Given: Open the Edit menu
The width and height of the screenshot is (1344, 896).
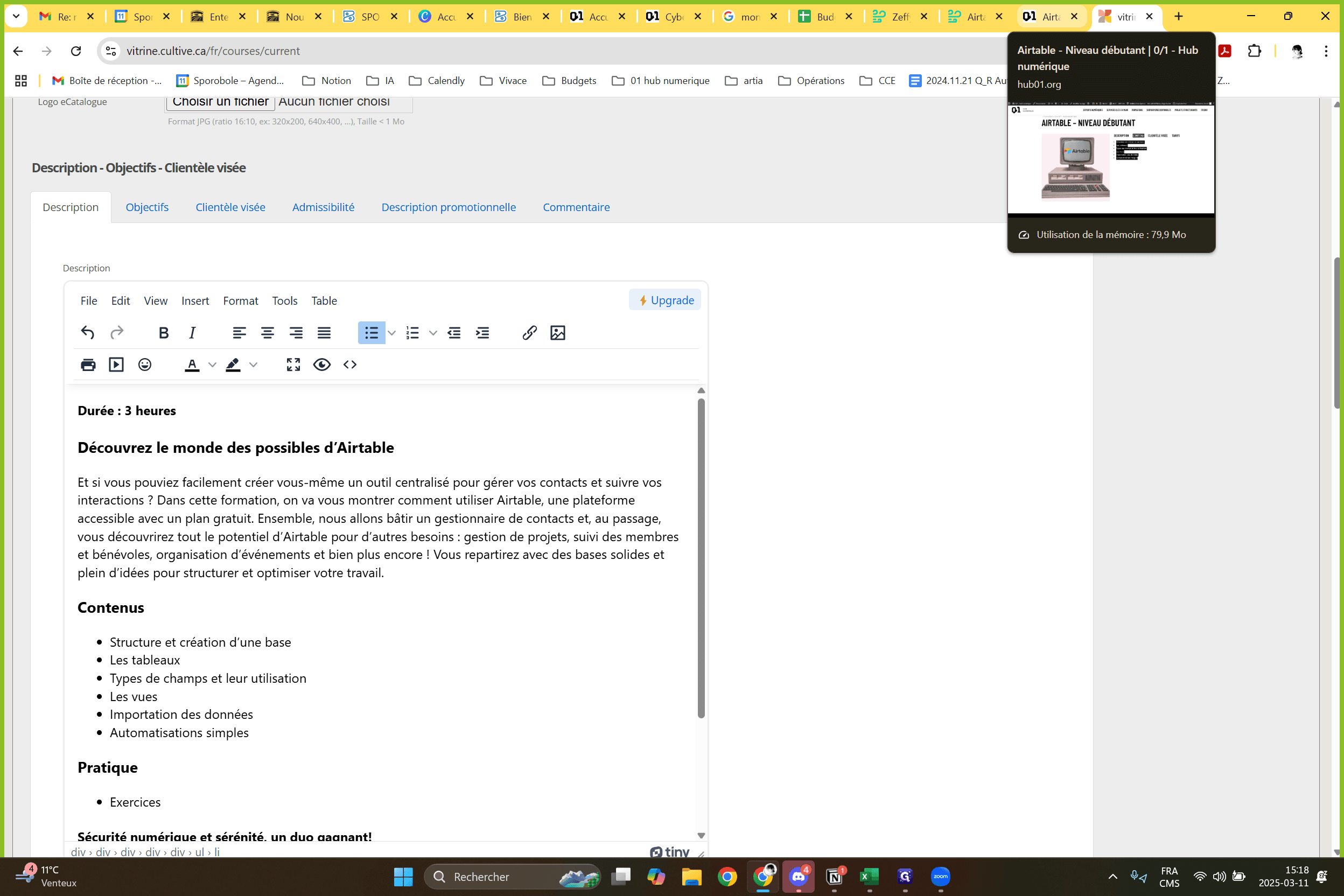Looking at the screenshot, I should click(x=121, y=300).
